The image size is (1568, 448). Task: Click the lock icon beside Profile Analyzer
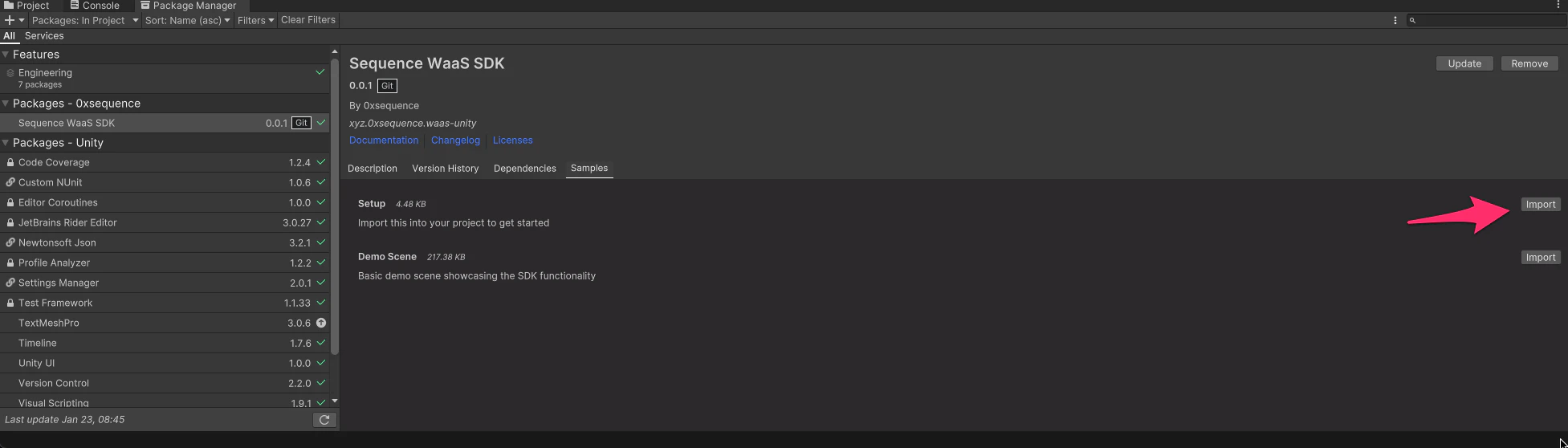10,263
